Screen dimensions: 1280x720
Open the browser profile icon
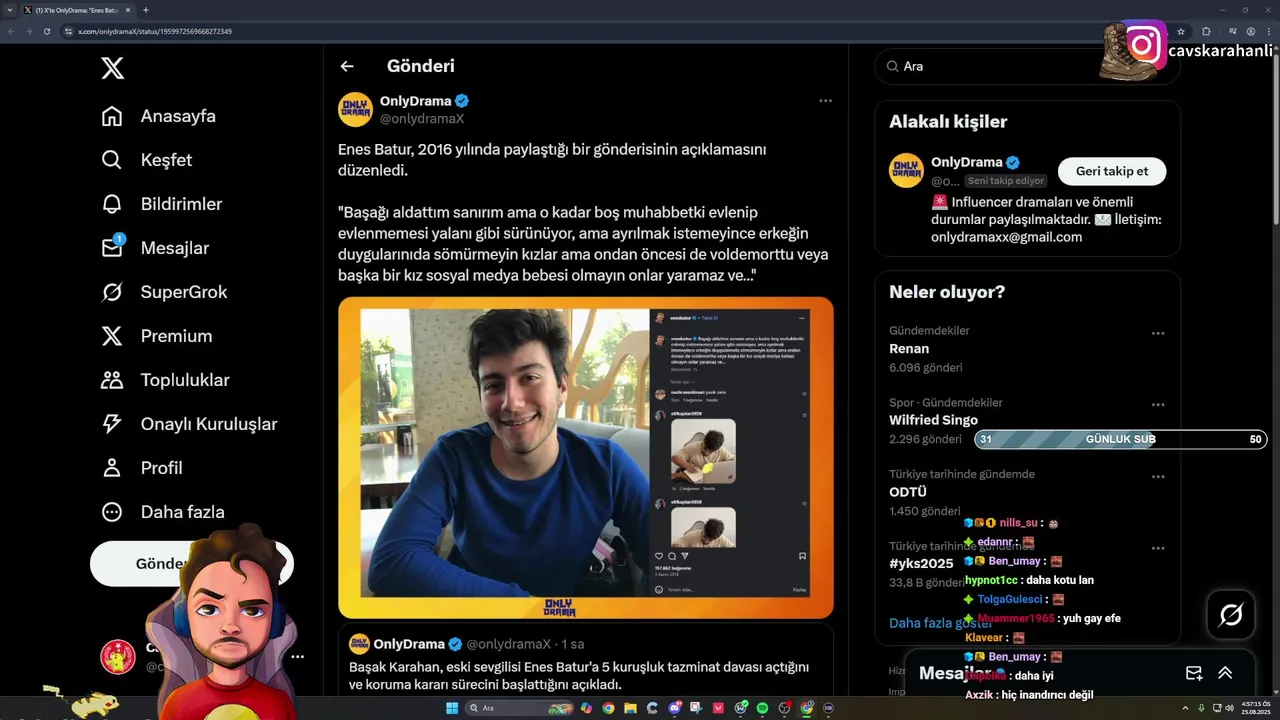tap(1251, 31)
